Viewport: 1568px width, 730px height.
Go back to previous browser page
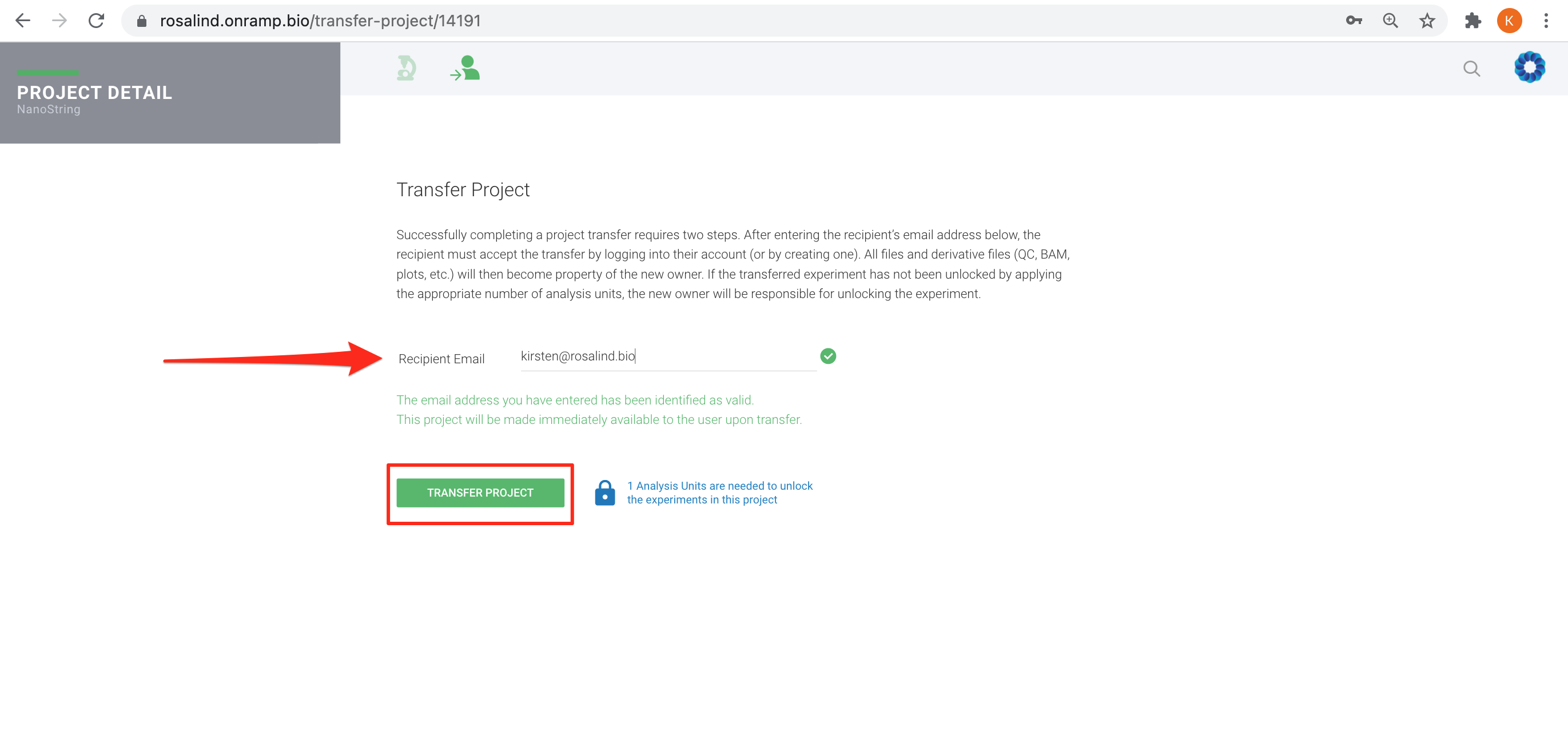(22, 21)
